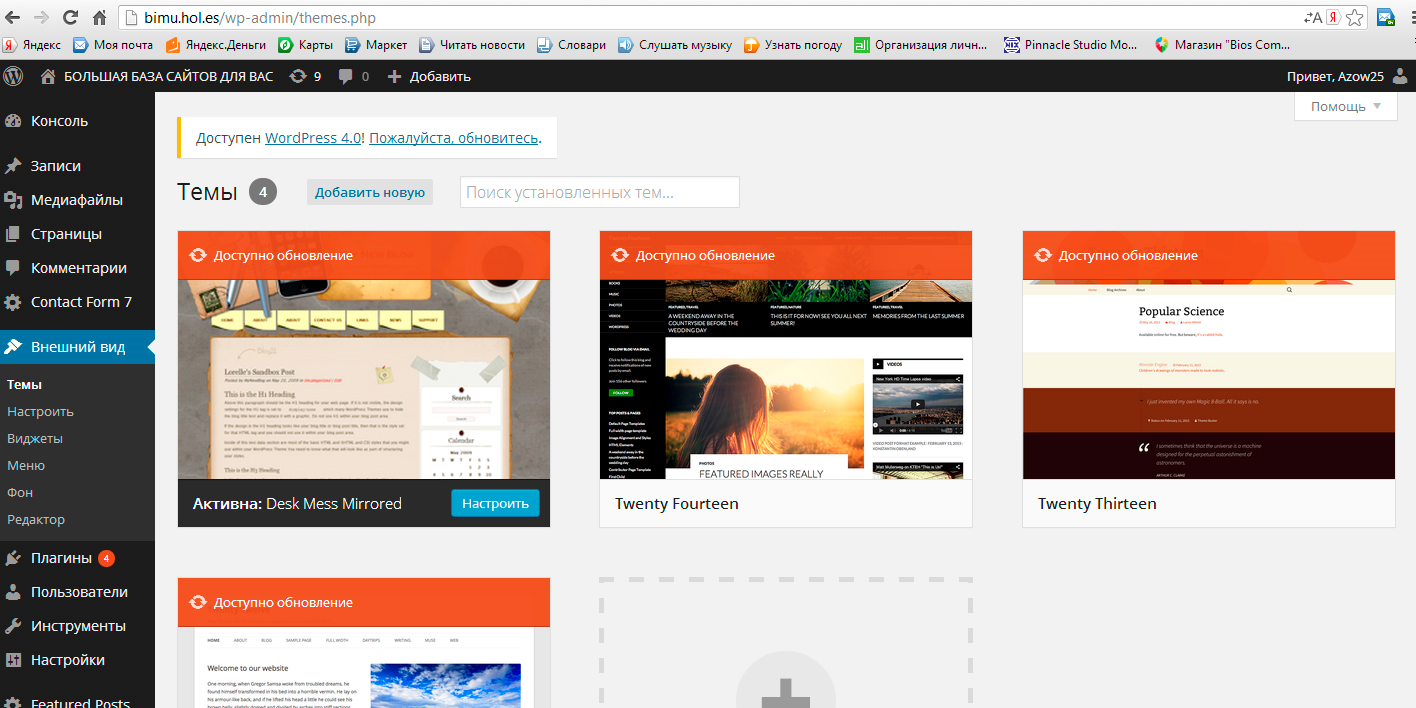Open the Pinnacle Studio bookmark

(x=1070, y=45)
